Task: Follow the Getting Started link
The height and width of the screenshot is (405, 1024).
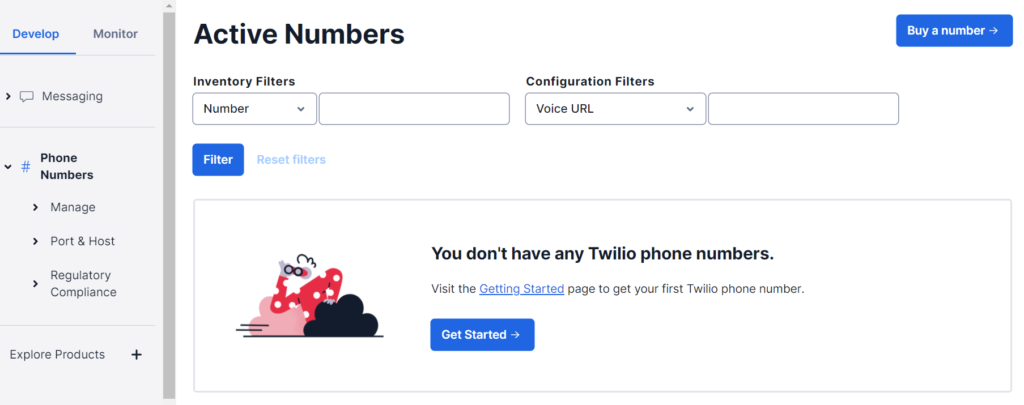Action: pyautogui.click(x=521, y=289)
